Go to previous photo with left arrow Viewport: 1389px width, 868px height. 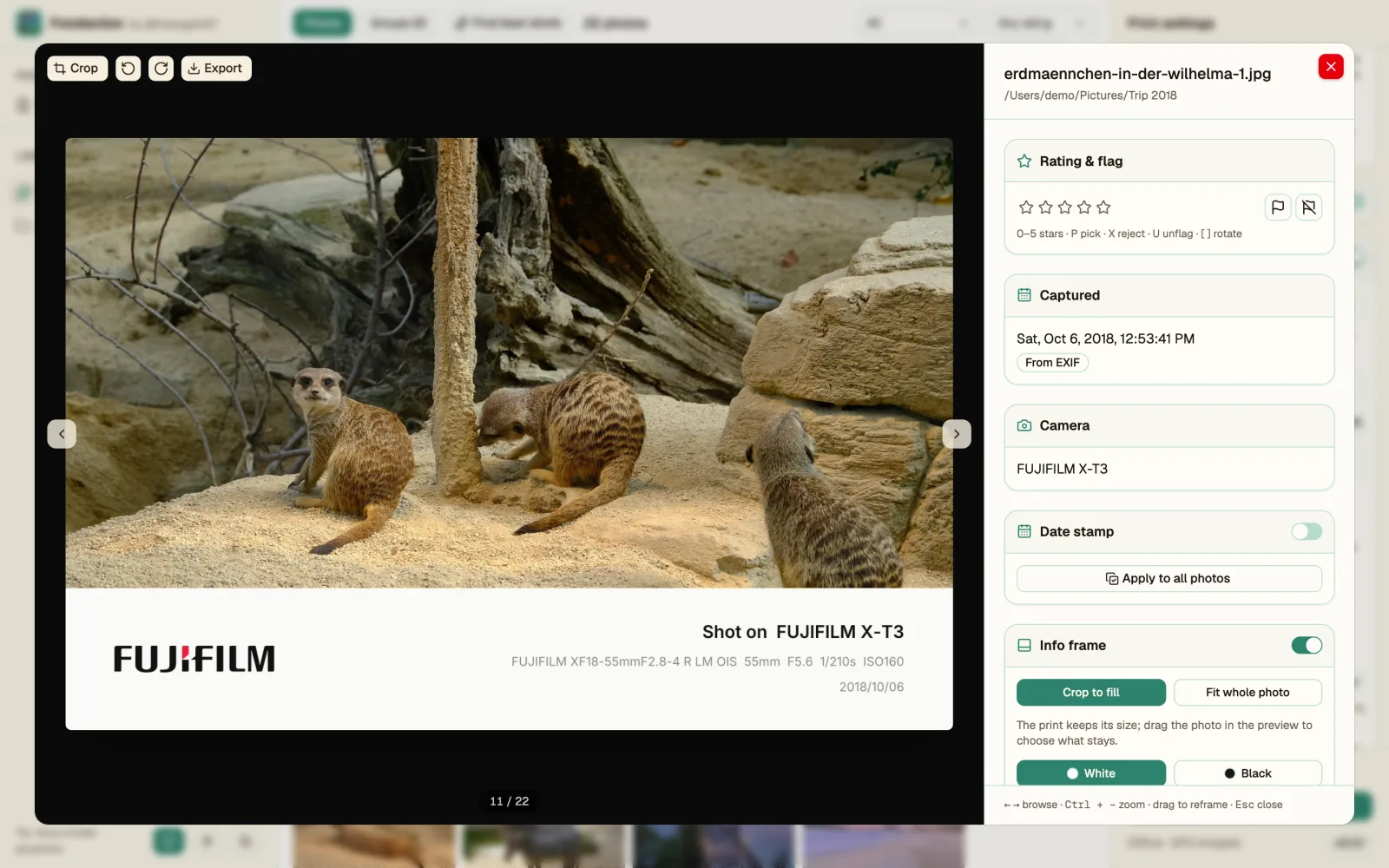coord(62,434)
